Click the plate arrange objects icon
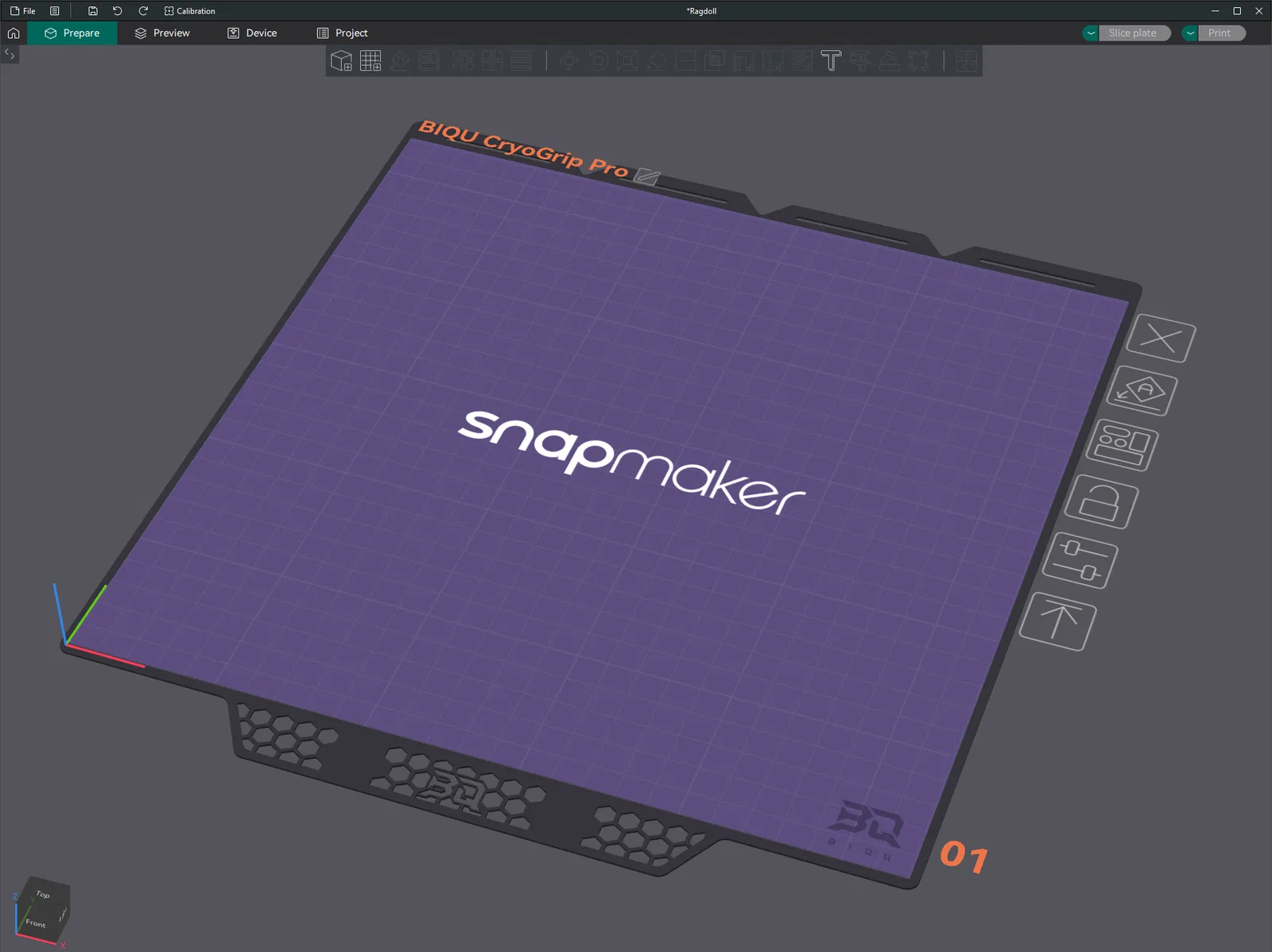The width and height of the screenshot is (1272, 952). click(x=1122, y=446)
